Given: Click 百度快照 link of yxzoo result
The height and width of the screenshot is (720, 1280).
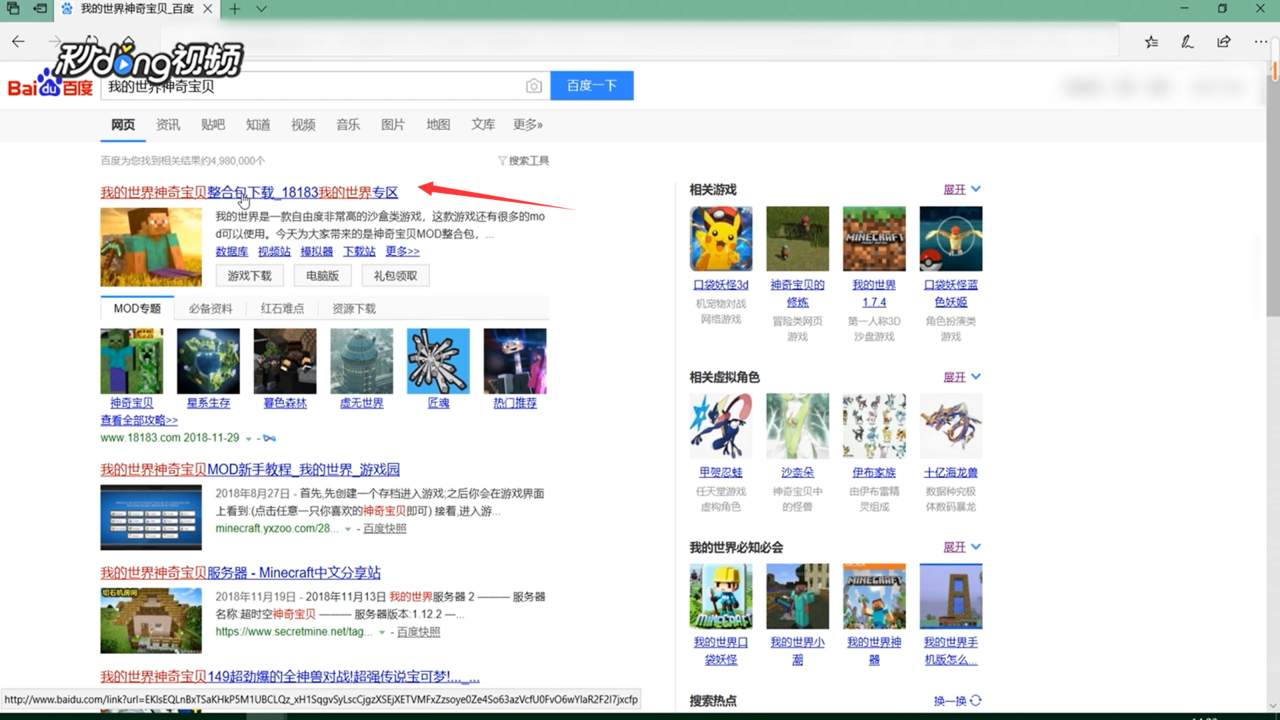Looking at the screenshot, I should [384, 528].
